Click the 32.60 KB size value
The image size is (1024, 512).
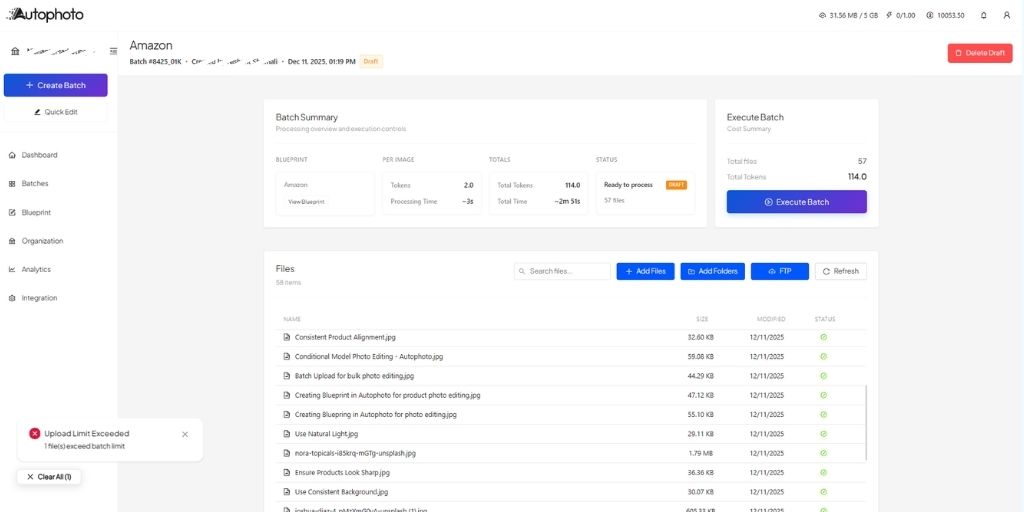click(x=701, y=338)
